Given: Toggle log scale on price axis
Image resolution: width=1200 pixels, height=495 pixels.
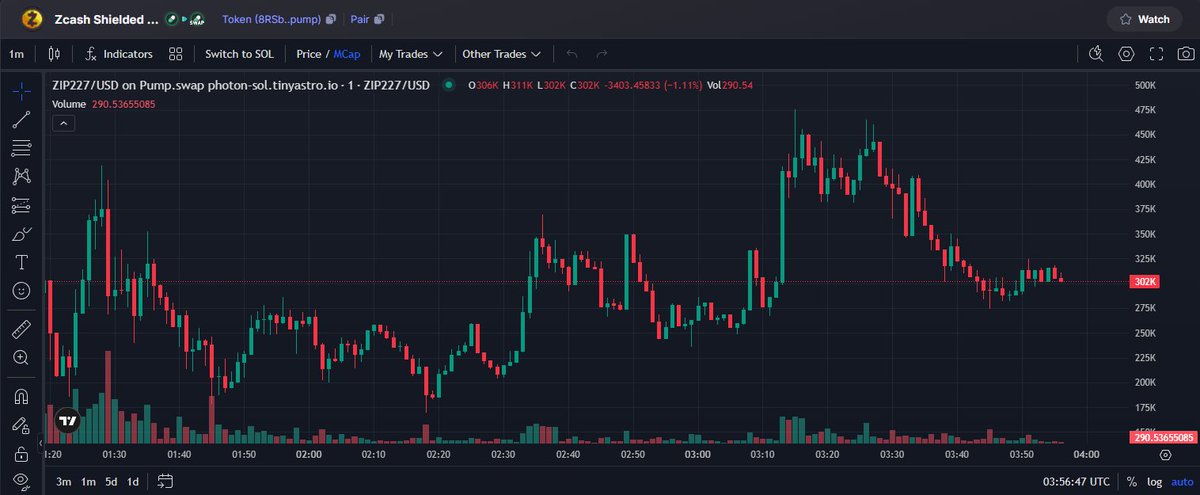Looking at the screenshot, I should [1154, 482].
